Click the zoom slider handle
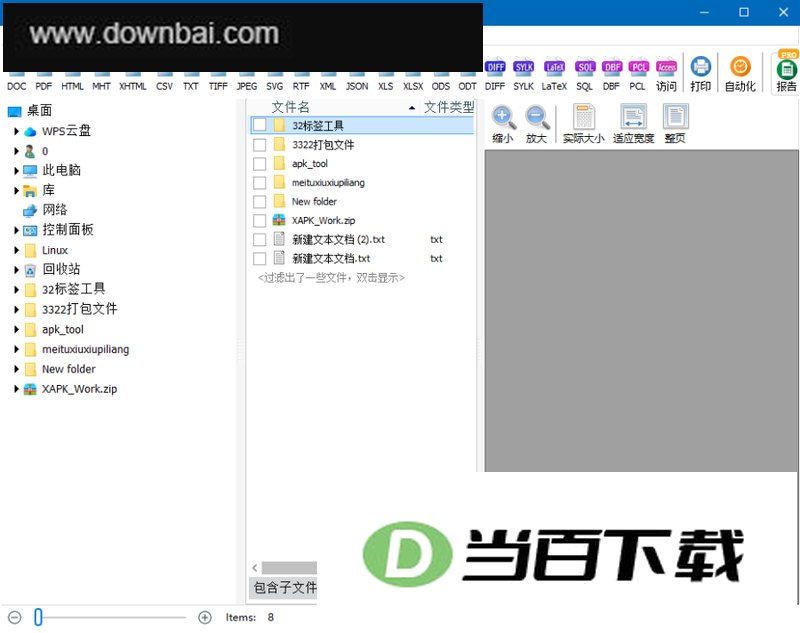Viewport: 800px width, 633px height. click(x=38, y=617)
